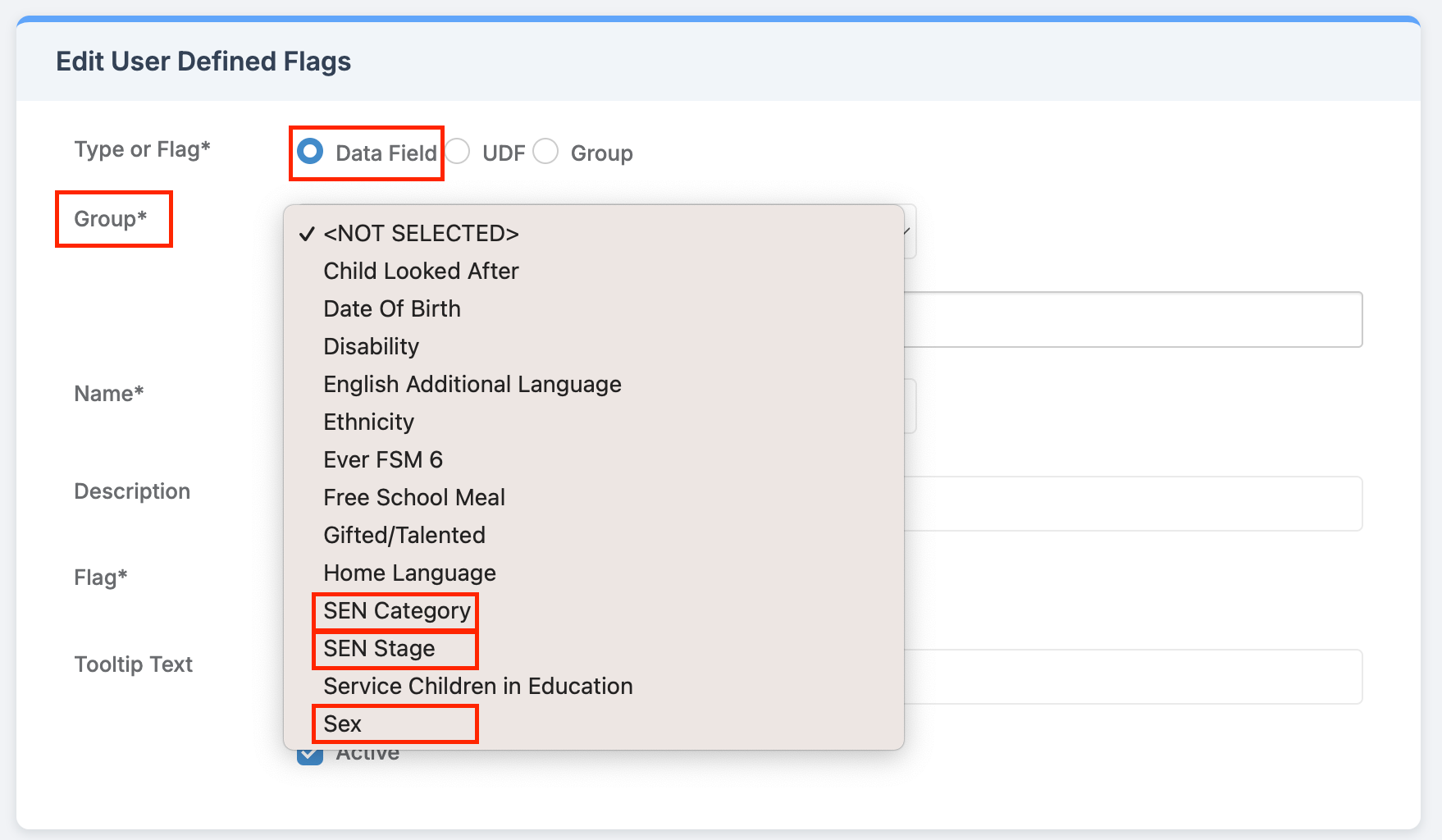
Task: Select the UDF radio button
Action: [457, 152]
